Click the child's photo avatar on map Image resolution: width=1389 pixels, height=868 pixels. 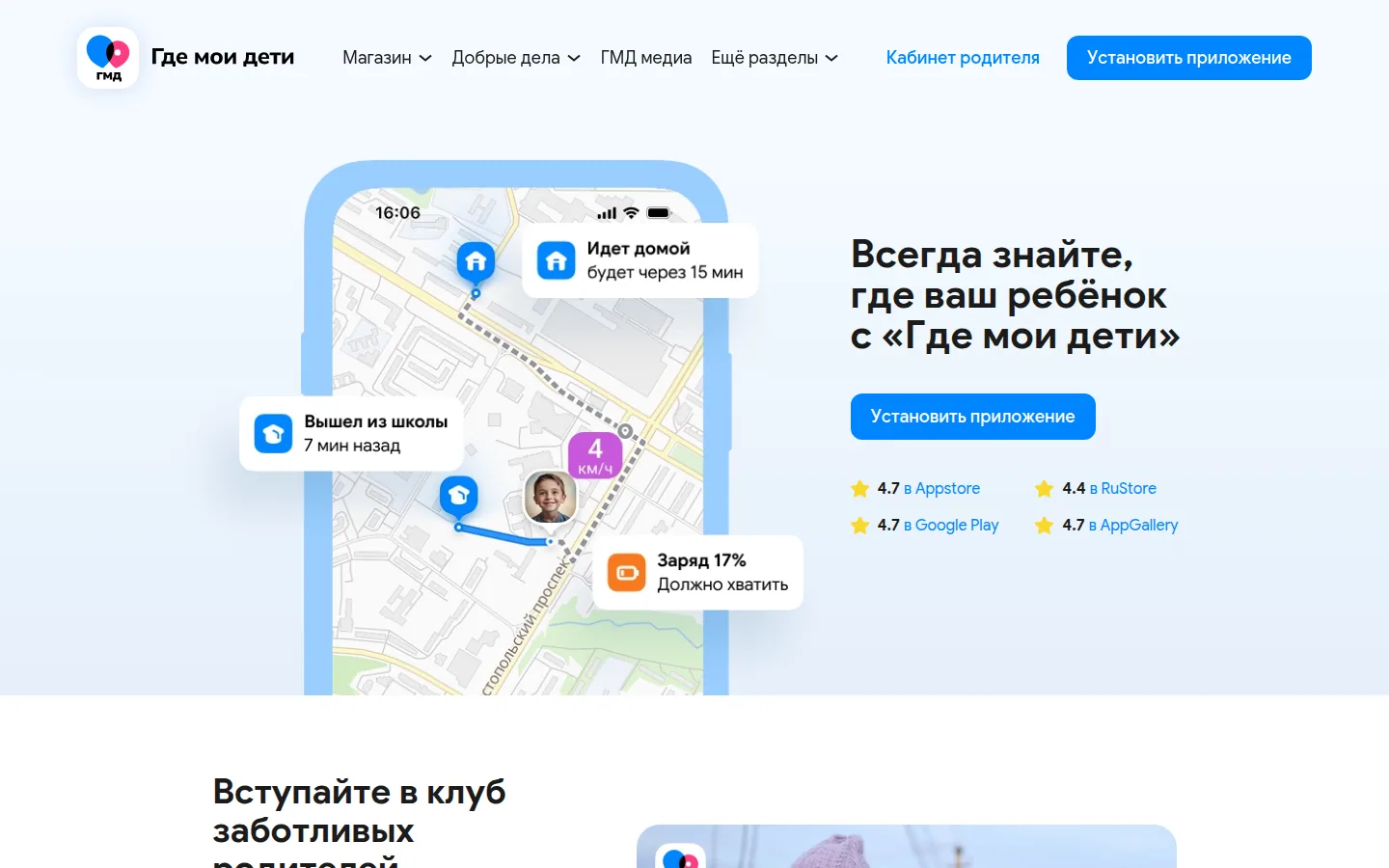click(551, 498)
